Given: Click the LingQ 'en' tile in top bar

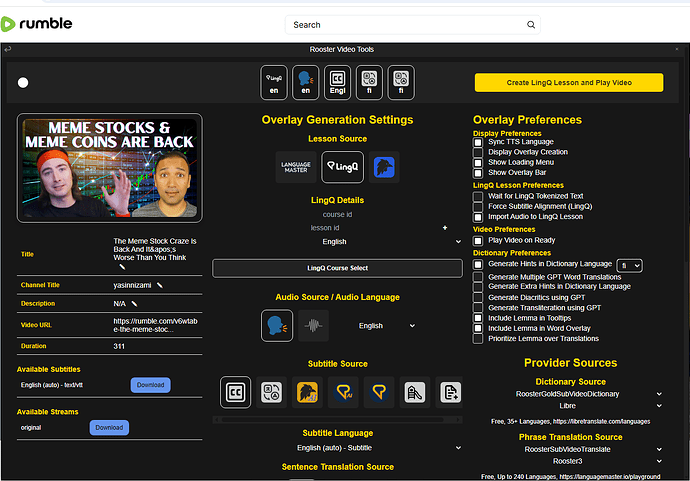Looking at the screenshot, I should click(274, 83).
